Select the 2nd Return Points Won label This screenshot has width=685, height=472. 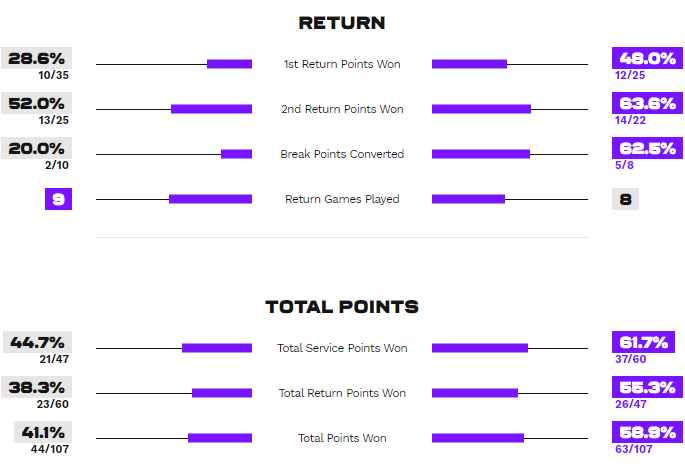point(342,109)
